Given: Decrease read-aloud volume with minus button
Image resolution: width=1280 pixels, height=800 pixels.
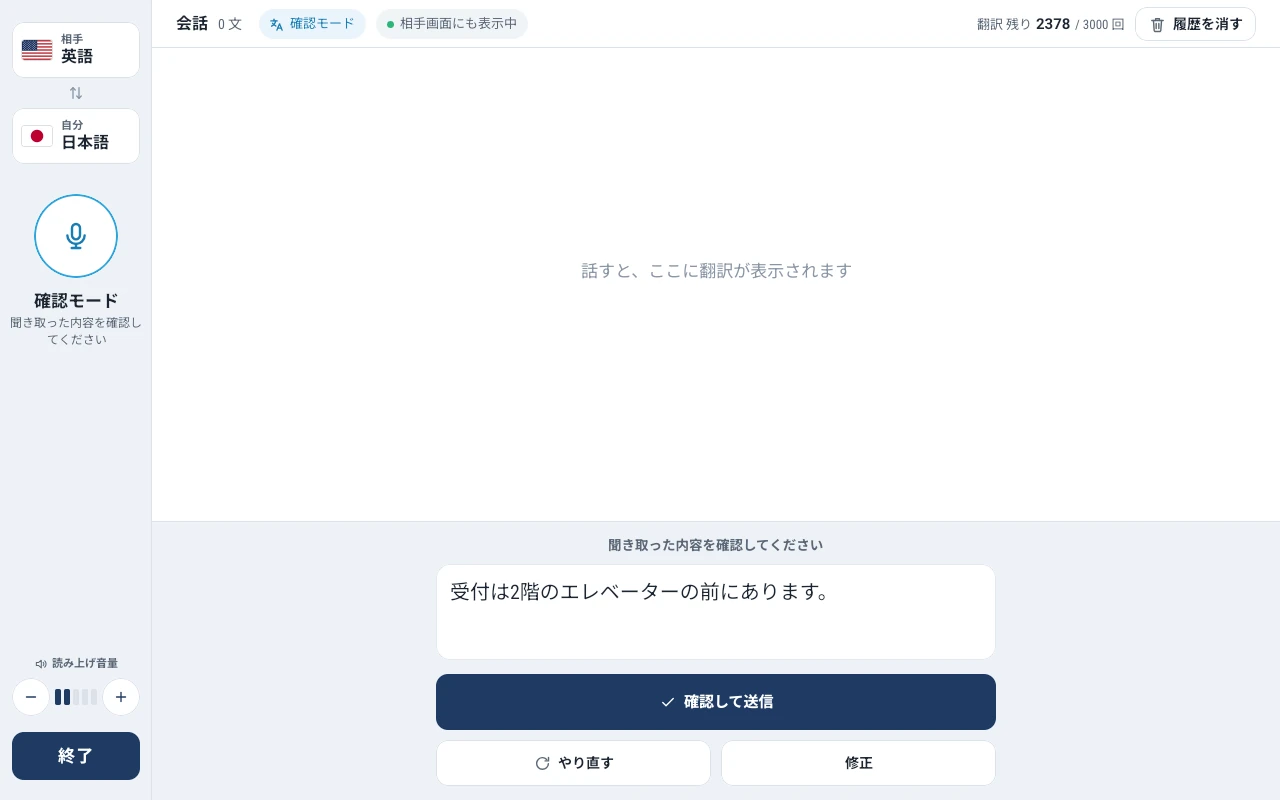Looking at the screenshot, I should pos(31,697).
